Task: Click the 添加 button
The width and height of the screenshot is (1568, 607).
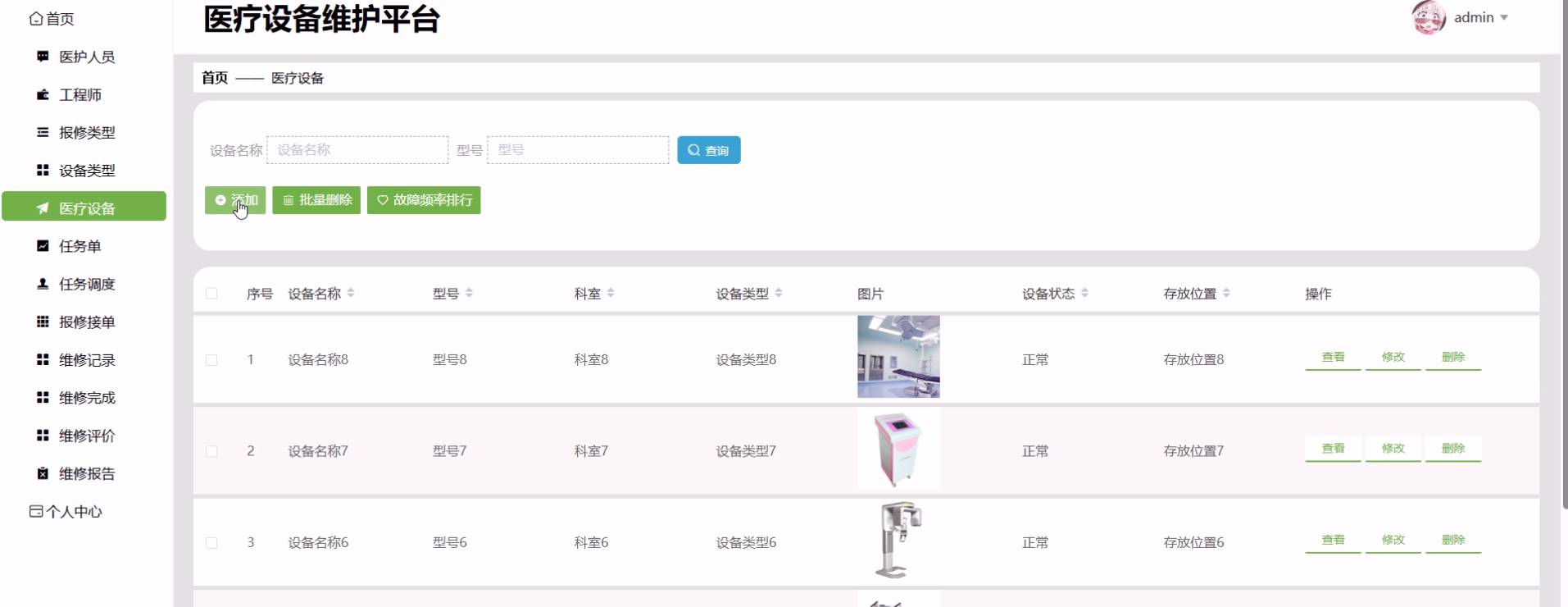Action: (235, 200)
